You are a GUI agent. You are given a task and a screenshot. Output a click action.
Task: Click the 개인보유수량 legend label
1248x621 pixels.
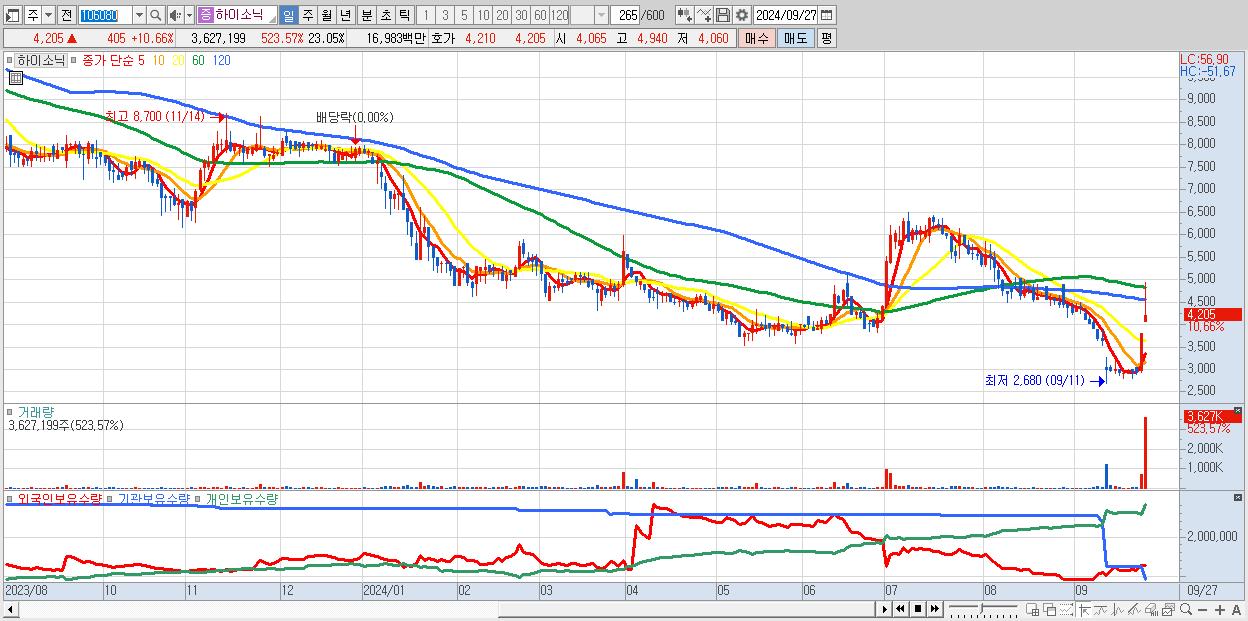pos(242,498)
